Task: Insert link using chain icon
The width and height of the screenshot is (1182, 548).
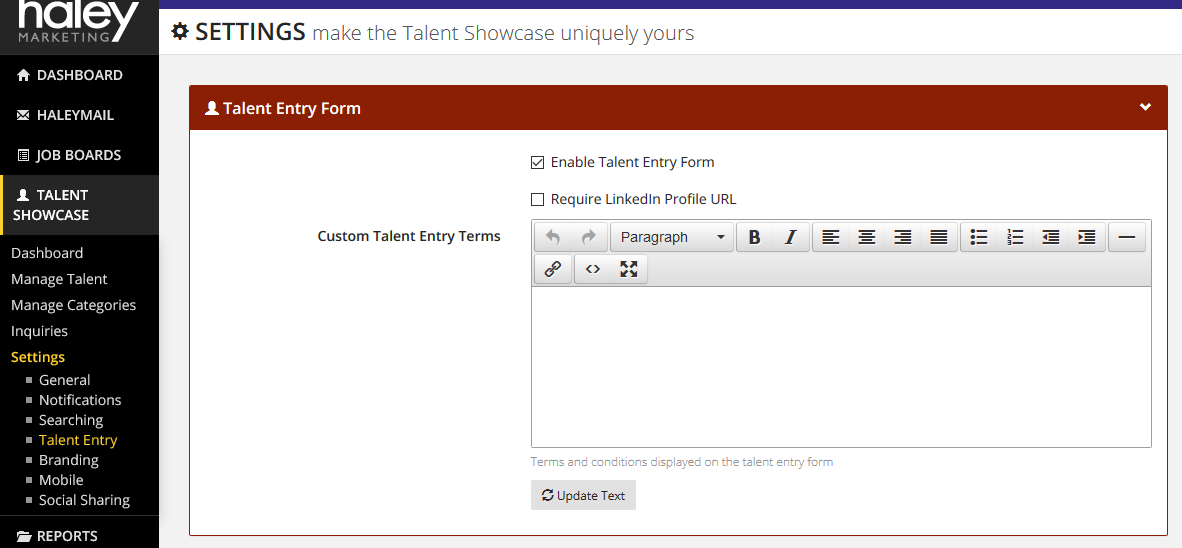Action: (553, 269)
